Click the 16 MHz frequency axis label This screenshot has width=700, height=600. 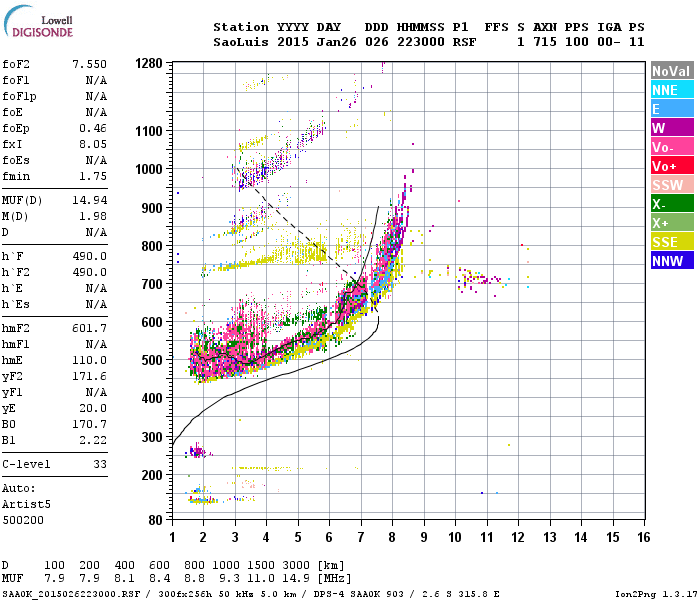coord(643,537)
